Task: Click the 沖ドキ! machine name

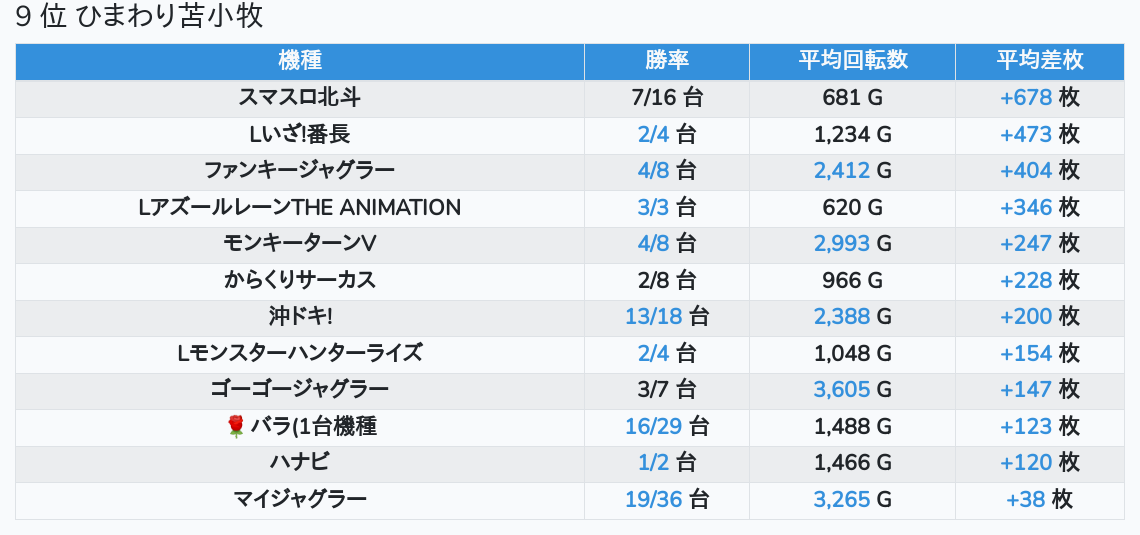Action: coord(300,317)
